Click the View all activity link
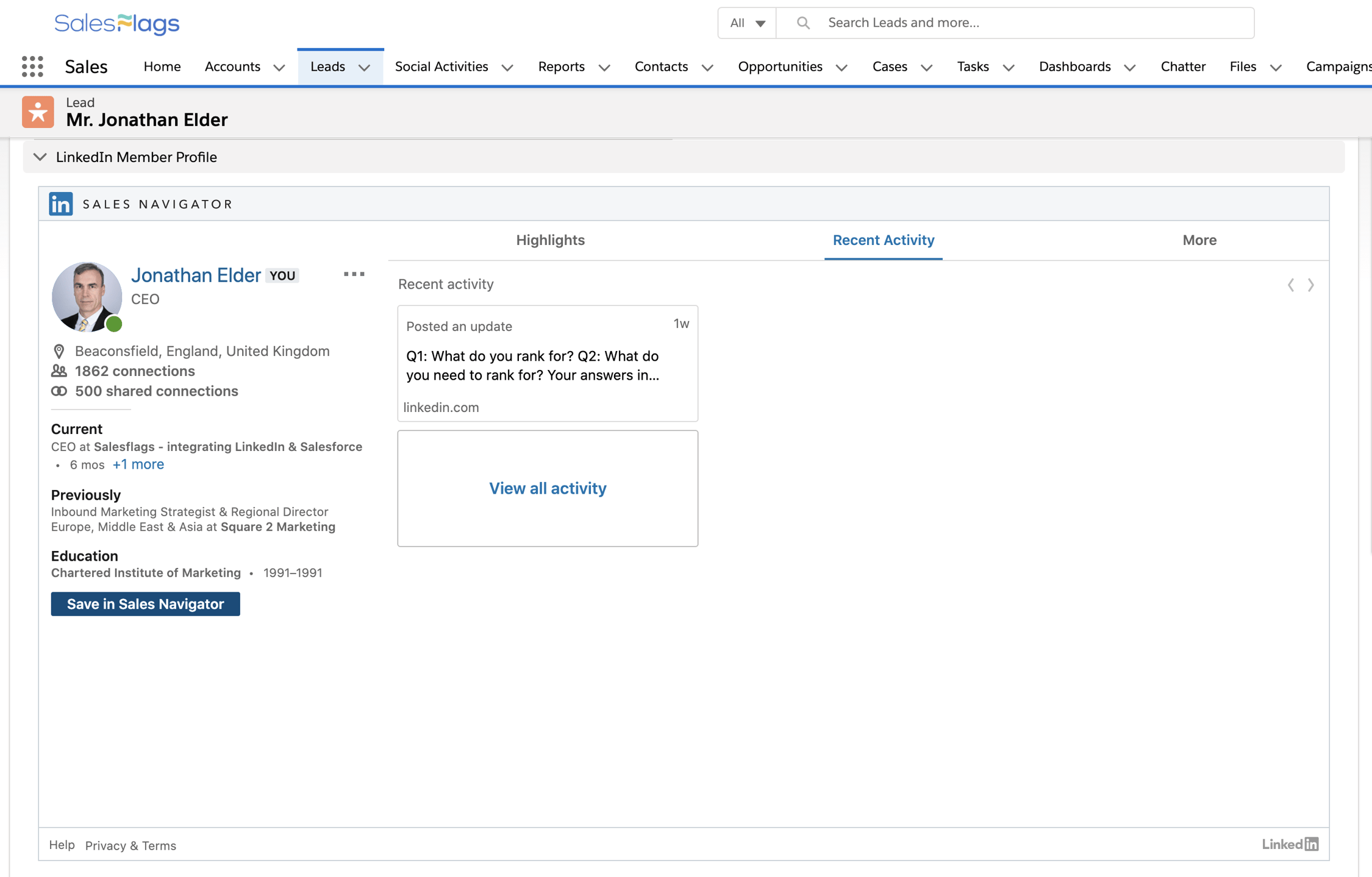Screen dimensions: 1372x877 [x=547, y=488]
